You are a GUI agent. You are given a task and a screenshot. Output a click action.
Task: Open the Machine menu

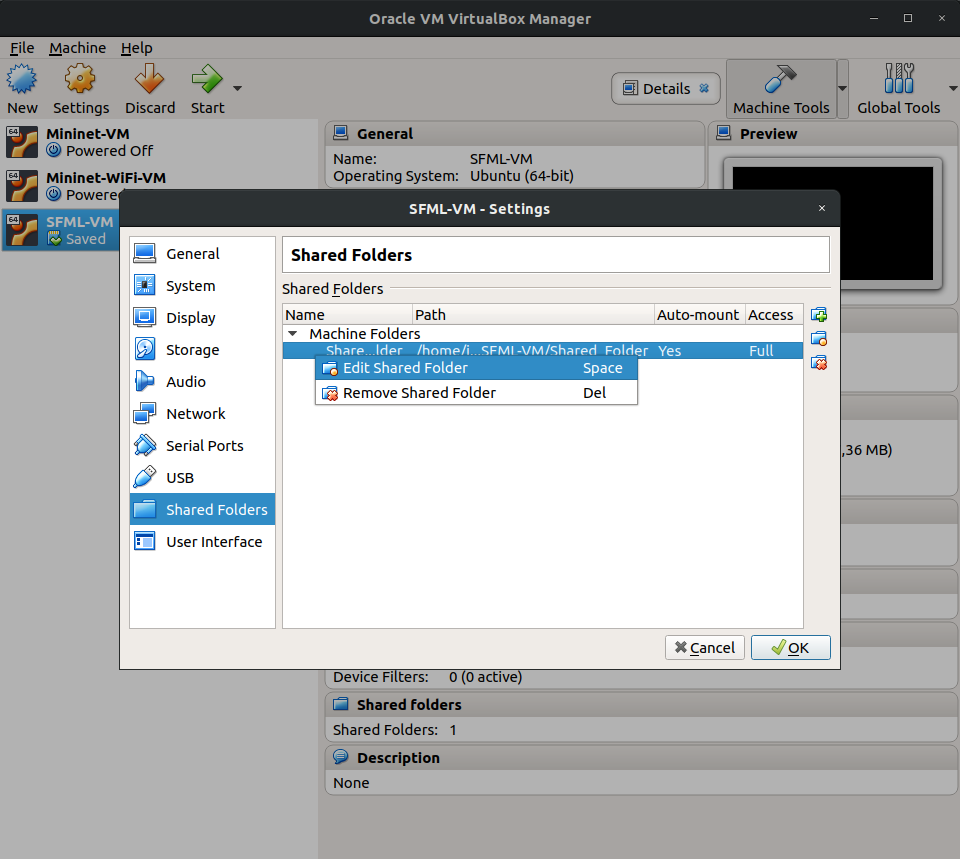click(77, 48)
